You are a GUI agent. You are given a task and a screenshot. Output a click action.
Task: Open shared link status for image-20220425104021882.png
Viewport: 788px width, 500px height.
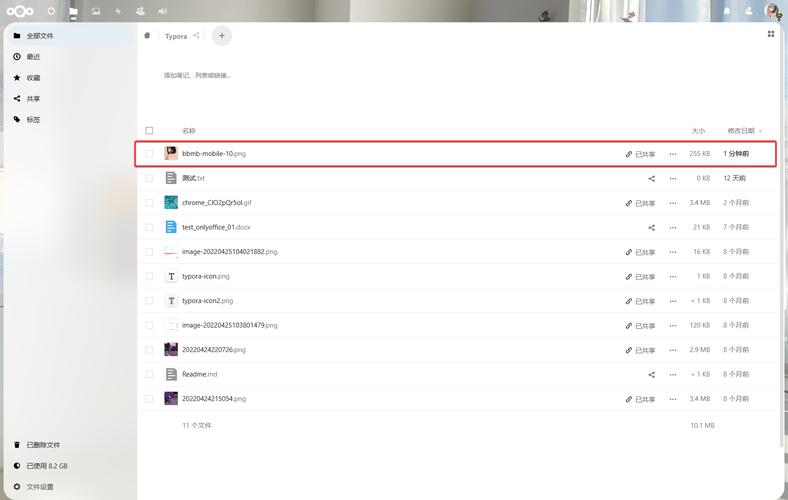[640, 252]
